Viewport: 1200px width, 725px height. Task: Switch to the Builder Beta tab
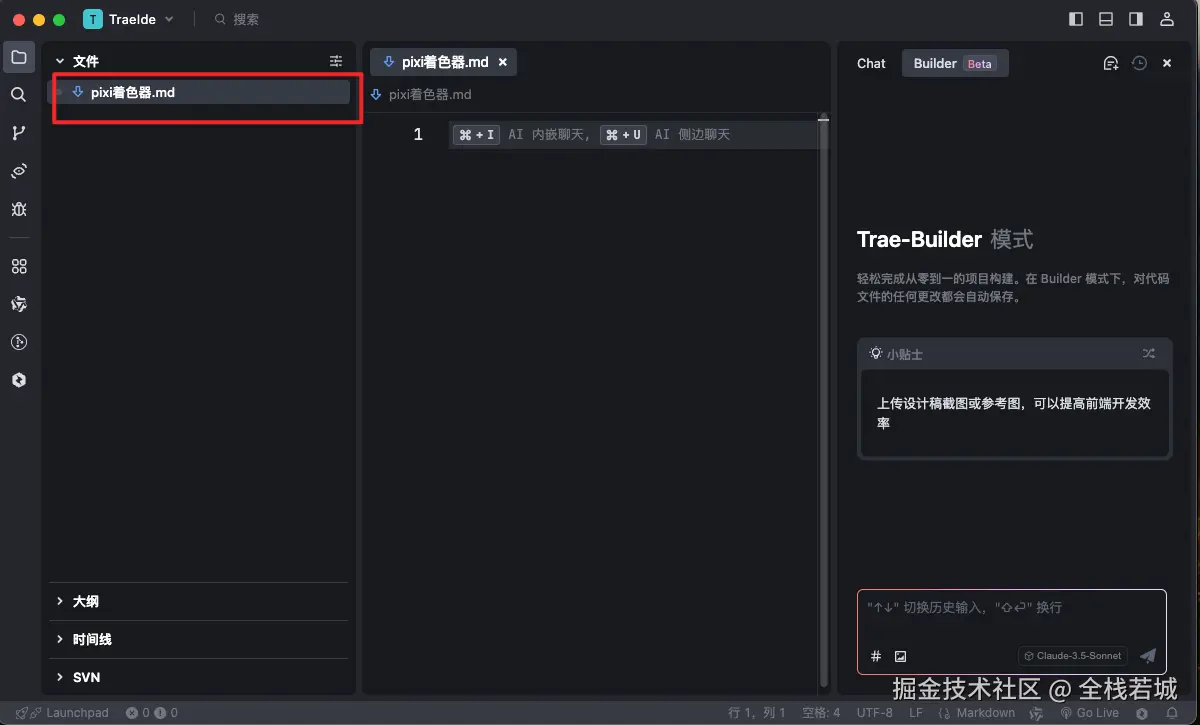[954, 63]
